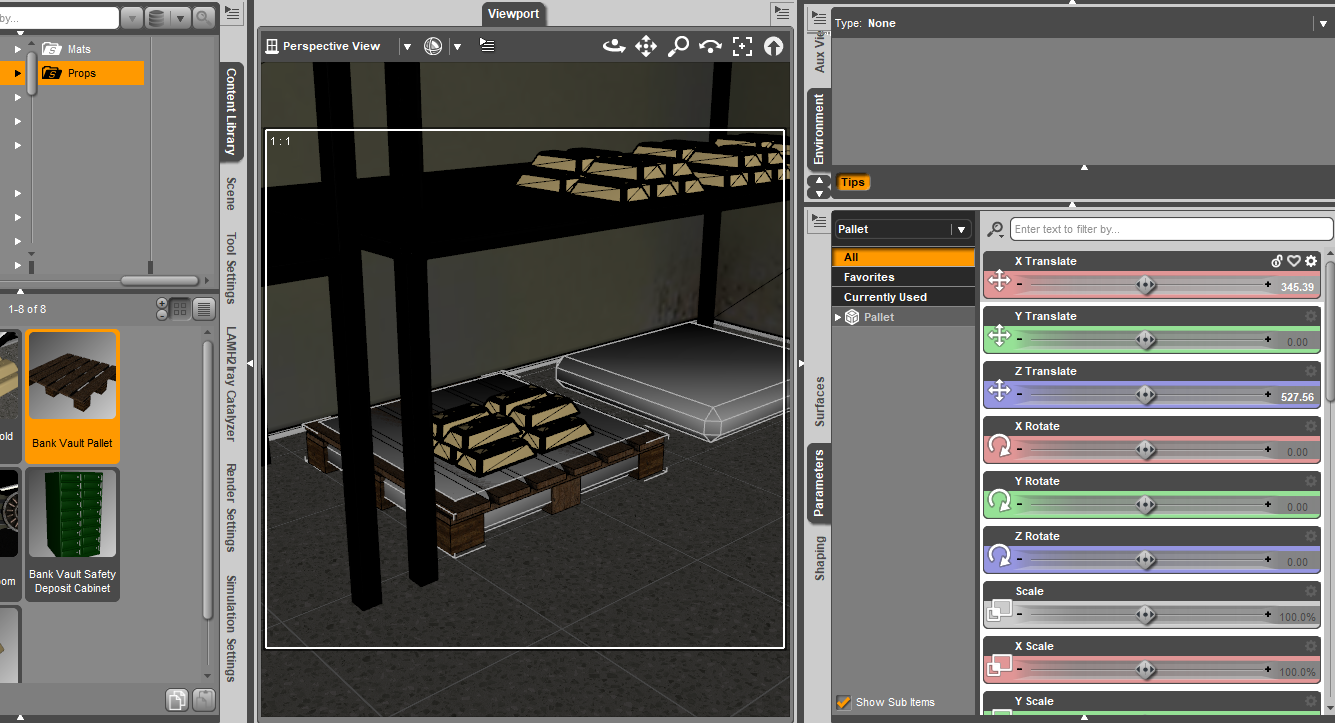The width and height of the screenshot is (1335, 723).
Task: Click the reset camera up-arrow icon
Action: tap(773, 46)
